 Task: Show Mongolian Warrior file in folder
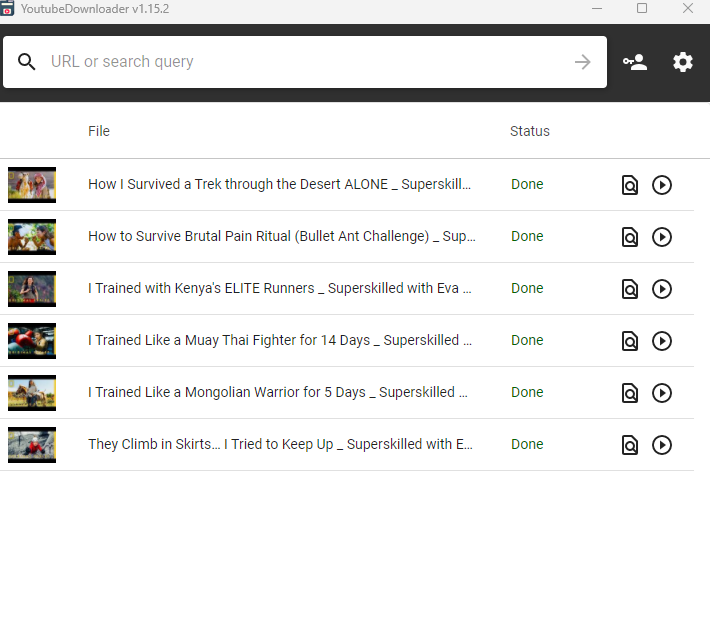pyautogui.click(x=629, y=393)
